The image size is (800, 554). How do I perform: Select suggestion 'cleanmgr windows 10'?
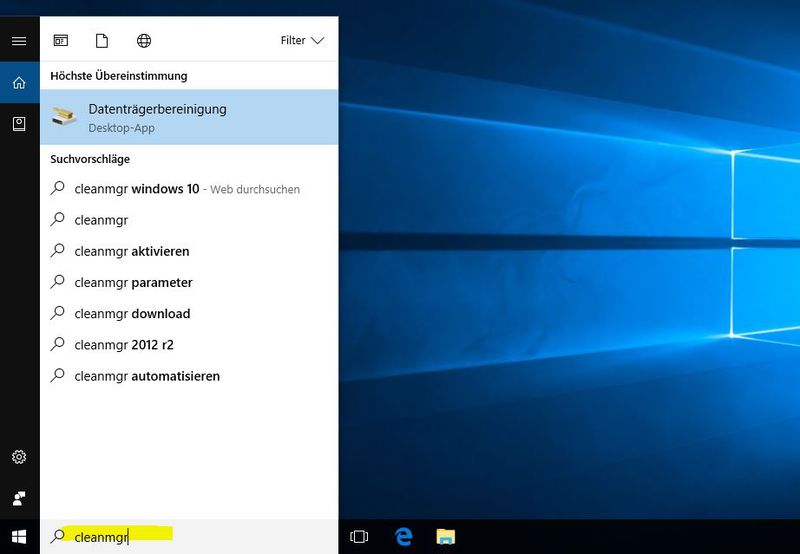pyautogui.click(x=189, y=189)
